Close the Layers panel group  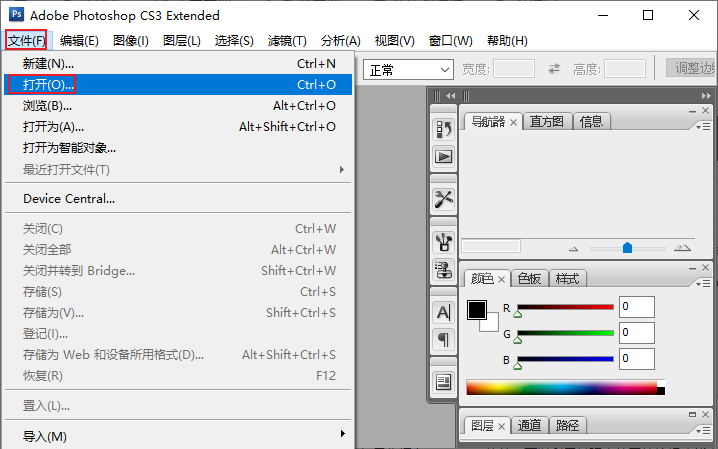point(706,414)
